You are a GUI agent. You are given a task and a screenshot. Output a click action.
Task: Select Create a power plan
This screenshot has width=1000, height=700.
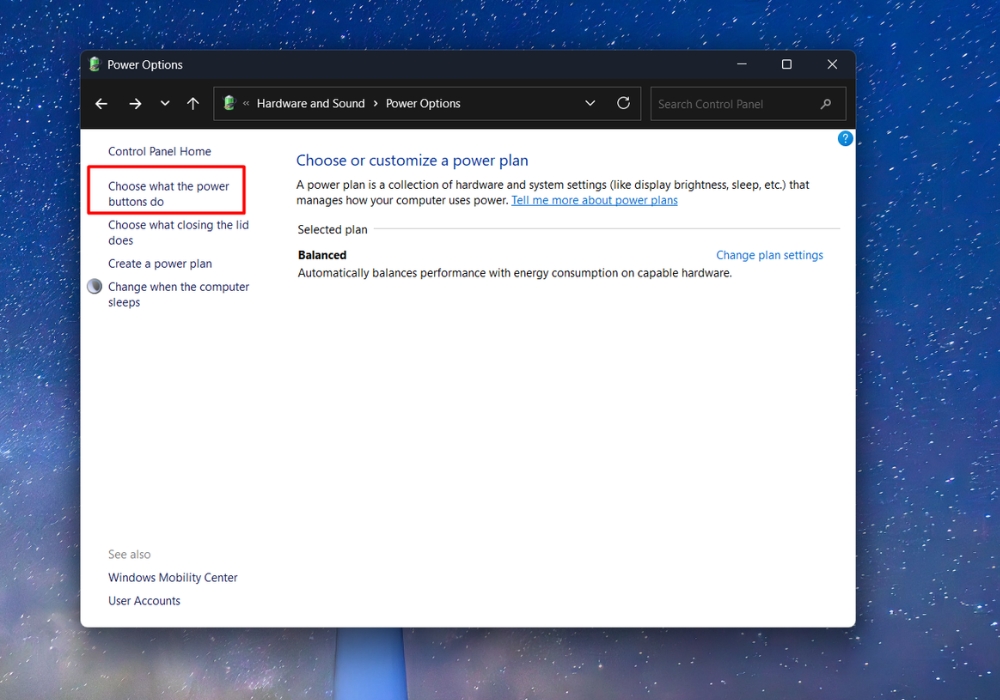[x=160, y=264]
